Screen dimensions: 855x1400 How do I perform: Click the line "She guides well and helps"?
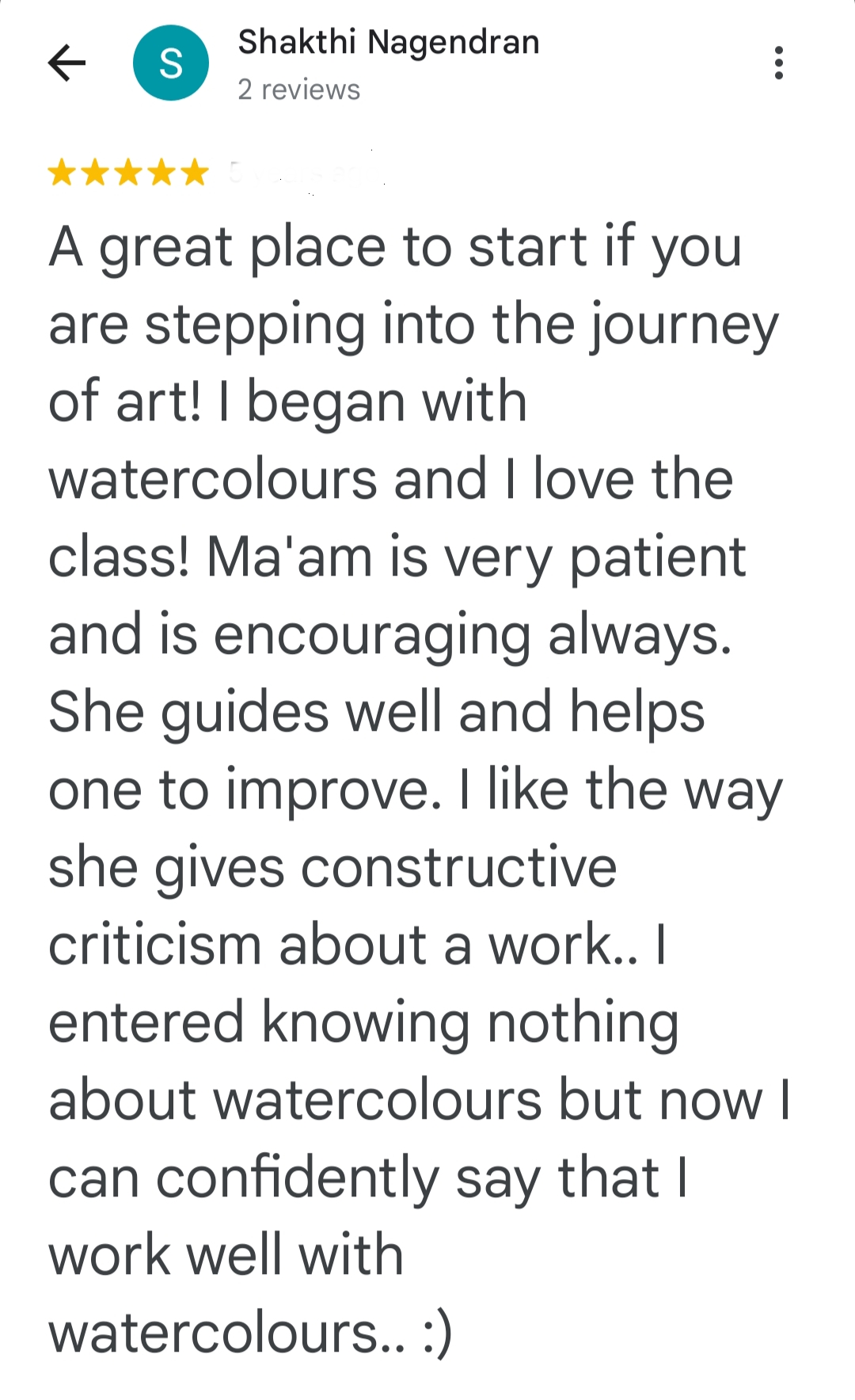(x=376, y=712)
